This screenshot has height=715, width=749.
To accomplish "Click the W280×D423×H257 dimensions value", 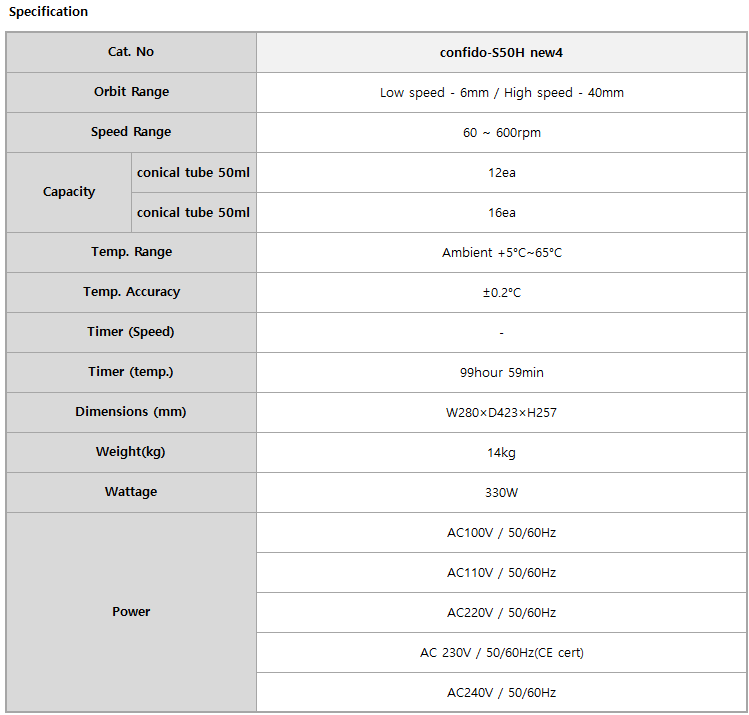I will pos(501,413).
